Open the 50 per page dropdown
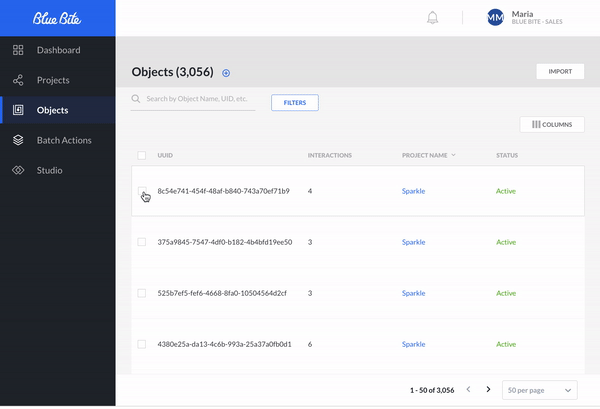This screenshot has height=409, width=600. click(x=540, y=390)
